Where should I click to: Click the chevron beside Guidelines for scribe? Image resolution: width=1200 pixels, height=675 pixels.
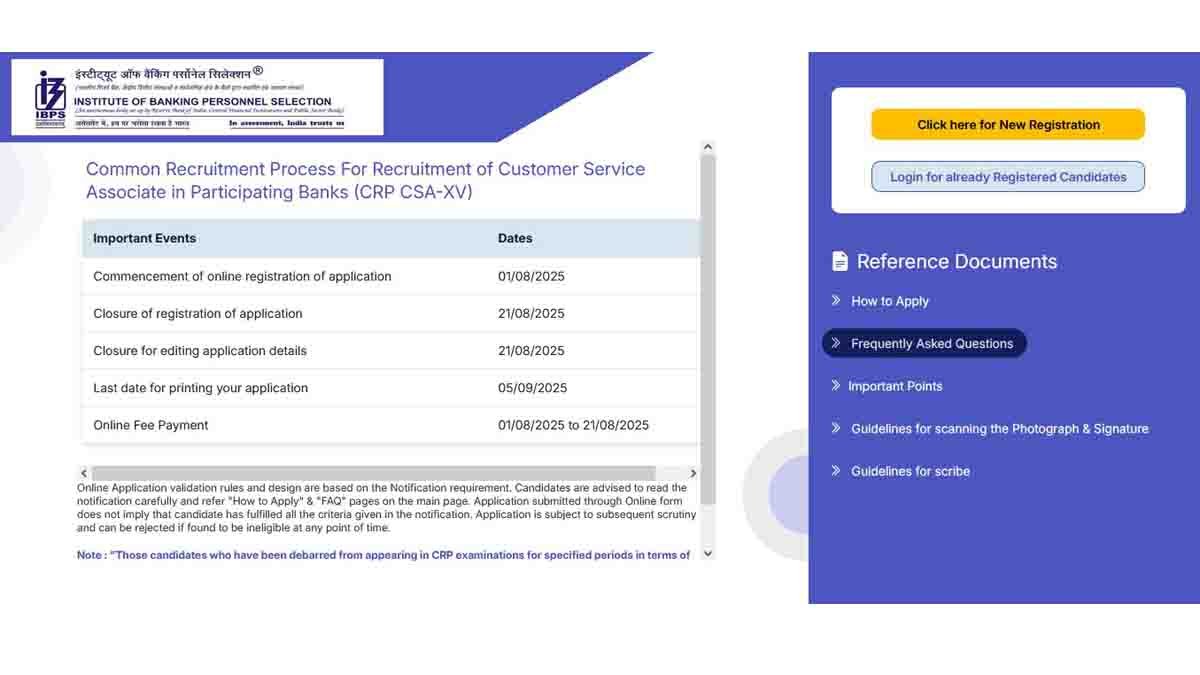coord(836,470)
